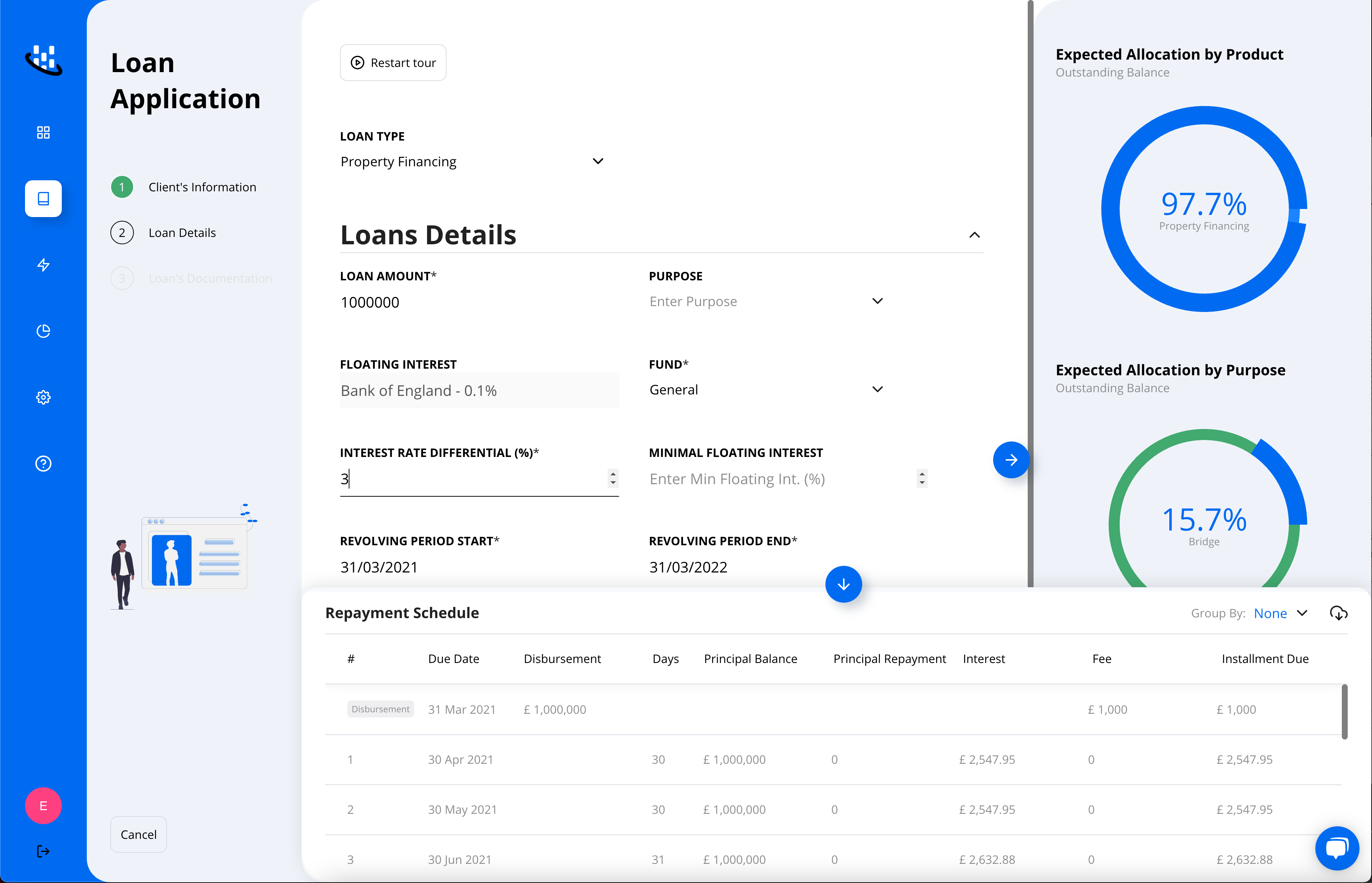Screen dimensions: 1372x883
Task: Click the lightning bolt icon in the sidebar
Action: pos(43,265)
